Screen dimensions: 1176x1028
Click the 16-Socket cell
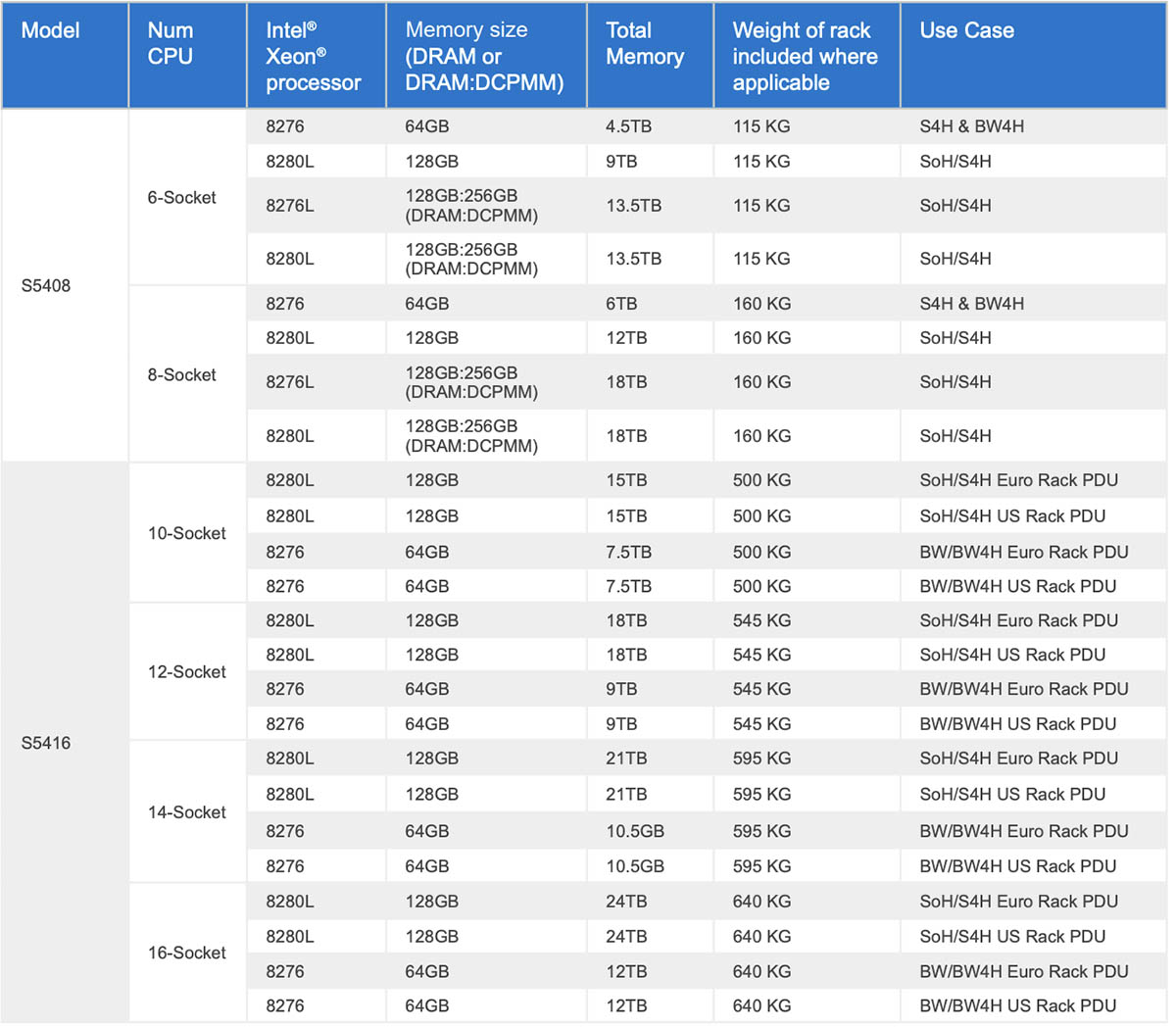pos(187,953)
